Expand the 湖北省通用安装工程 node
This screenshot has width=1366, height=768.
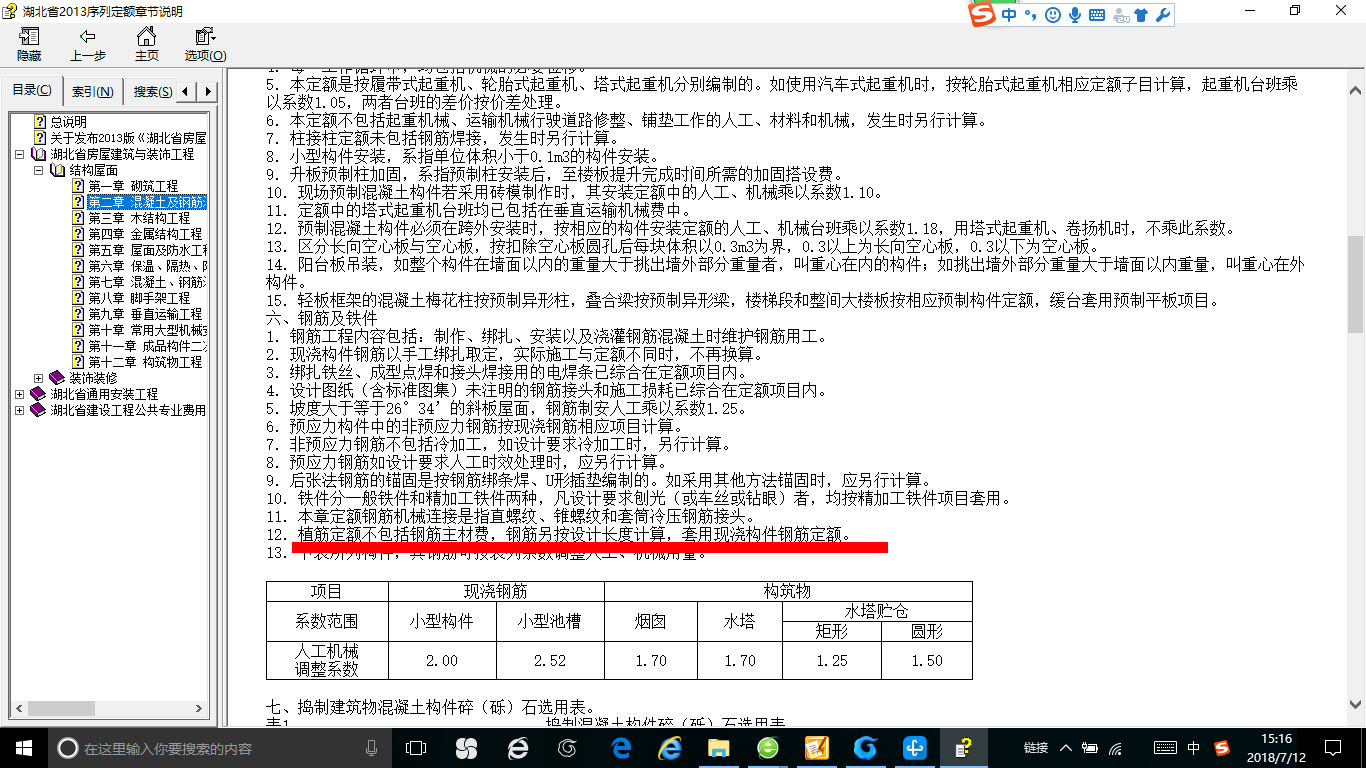tap(20, 394)
